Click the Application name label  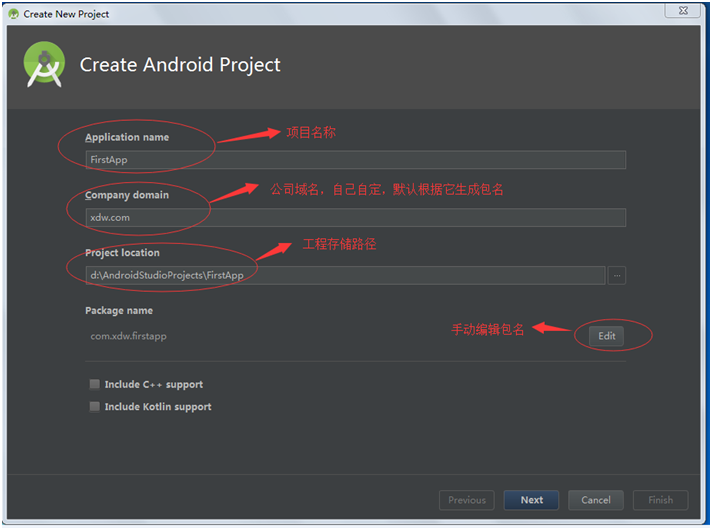pyautogui.click(x=127, y=137)
